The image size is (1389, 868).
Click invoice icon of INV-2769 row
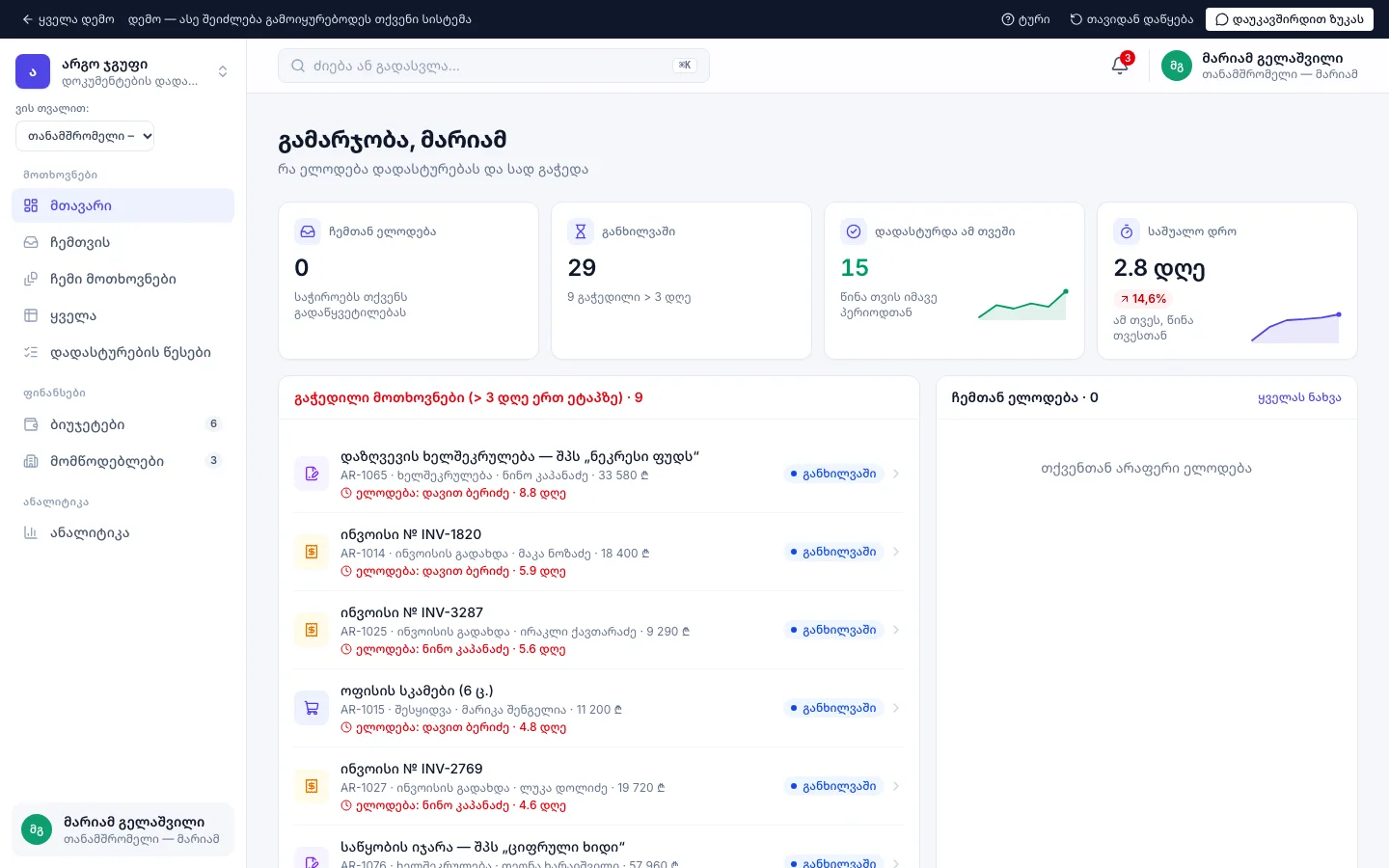[x=312, y=786]
